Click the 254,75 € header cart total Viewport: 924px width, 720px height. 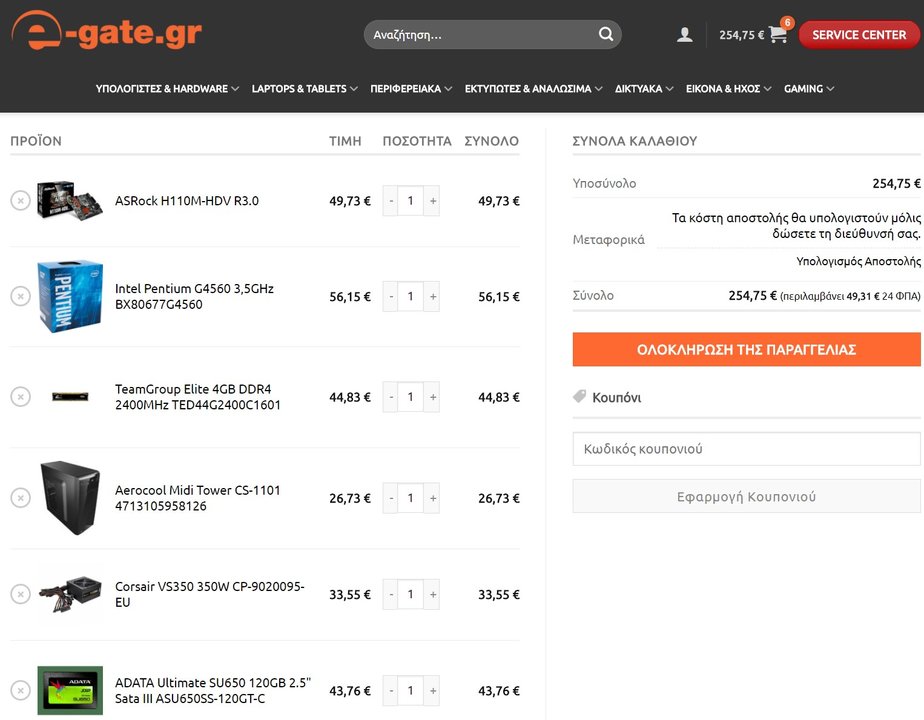point(741,35)
